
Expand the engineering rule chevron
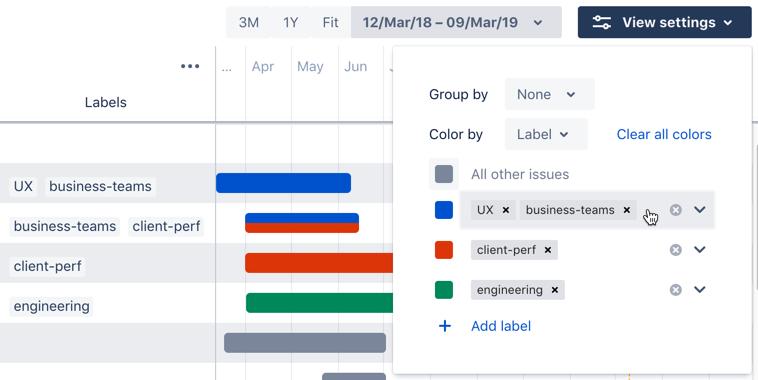point(700,289)
